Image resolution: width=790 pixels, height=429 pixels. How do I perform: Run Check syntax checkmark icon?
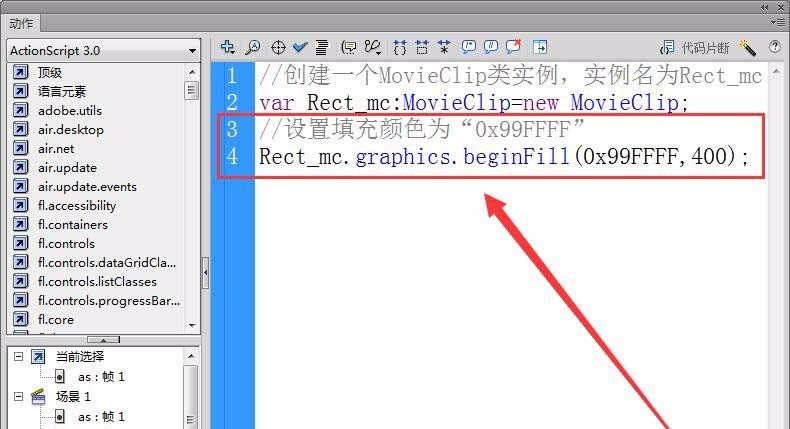point(300,47)
